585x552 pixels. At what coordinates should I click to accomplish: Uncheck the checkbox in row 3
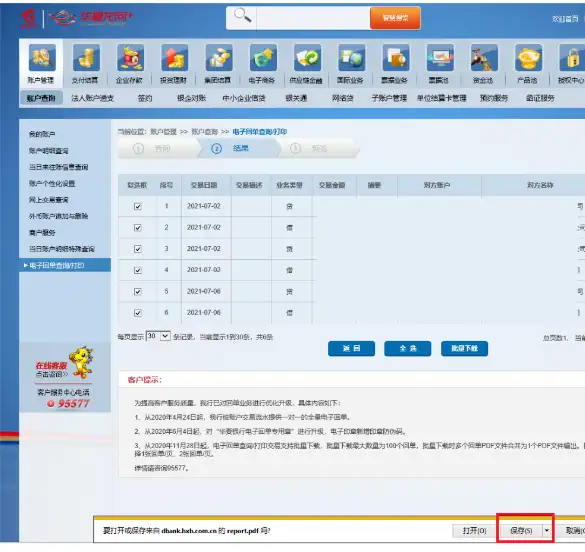pyautogui.click(x=138, y=249)
